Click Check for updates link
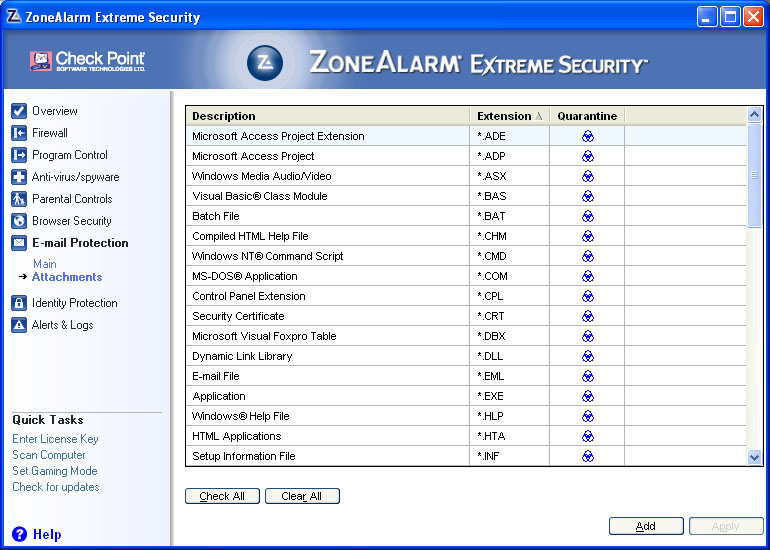This screenshot has height=550, width=770. [56, 487]
